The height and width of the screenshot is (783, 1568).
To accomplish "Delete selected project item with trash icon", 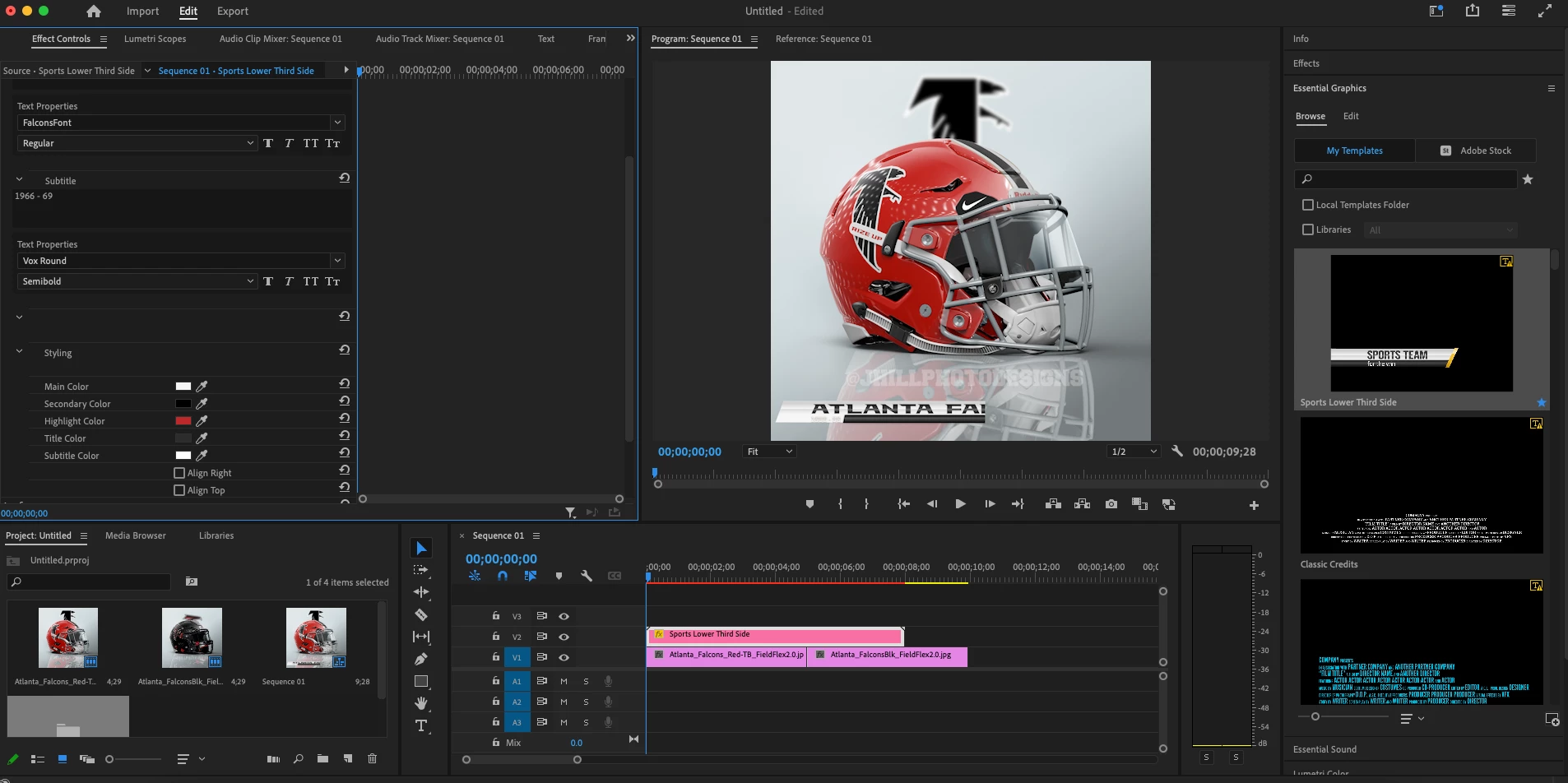I will [372, 758].
